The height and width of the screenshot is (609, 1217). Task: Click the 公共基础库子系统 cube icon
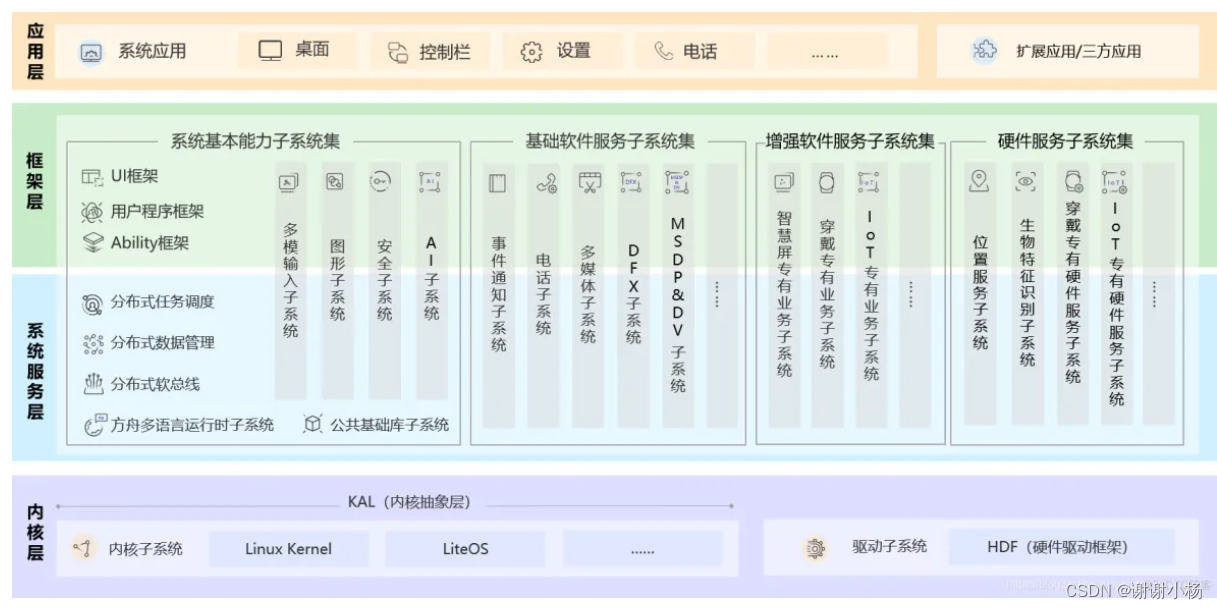312,424
